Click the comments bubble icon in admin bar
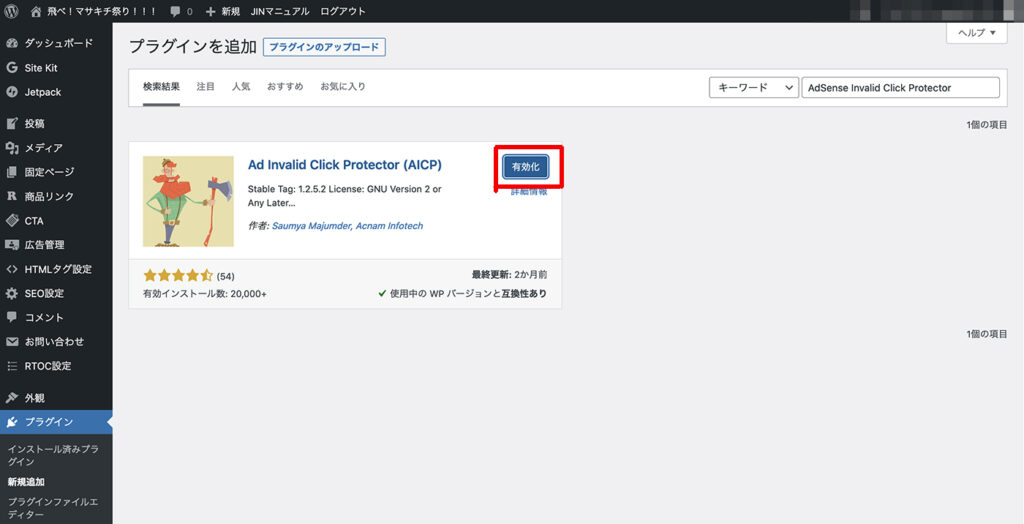1024x524 pixels. click(174, 12)
